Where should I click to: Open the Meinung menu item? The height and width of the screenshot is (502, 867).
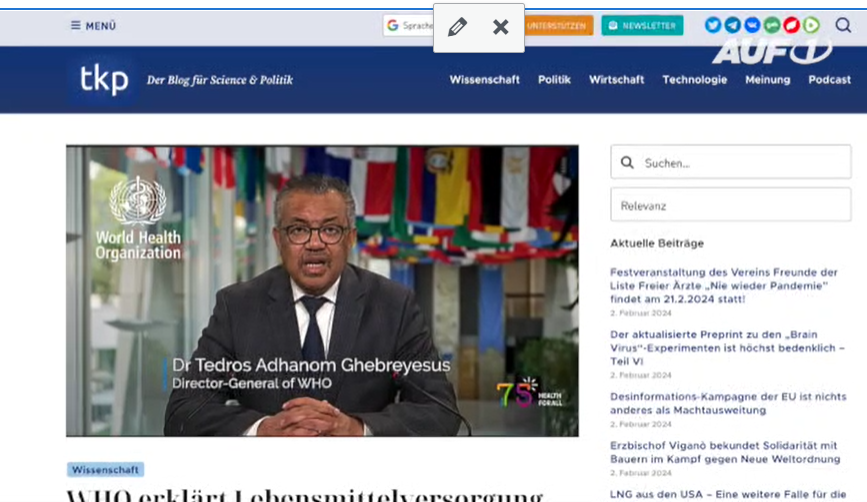767,80
